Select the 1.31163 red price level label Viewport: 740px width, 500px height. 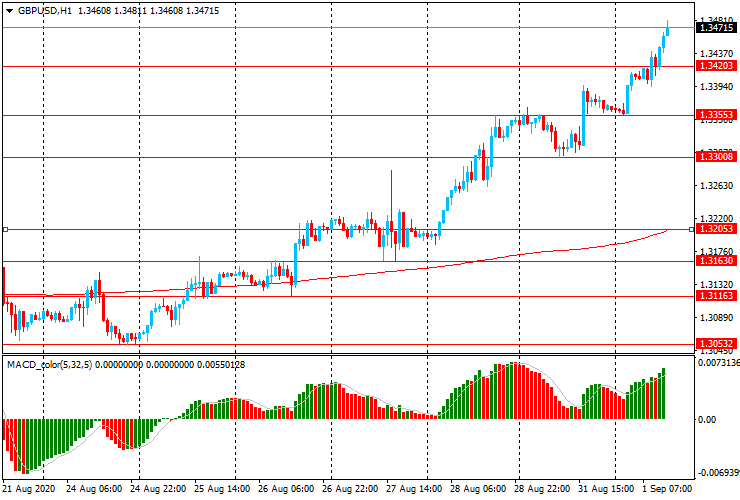click(x=716, y=296)
